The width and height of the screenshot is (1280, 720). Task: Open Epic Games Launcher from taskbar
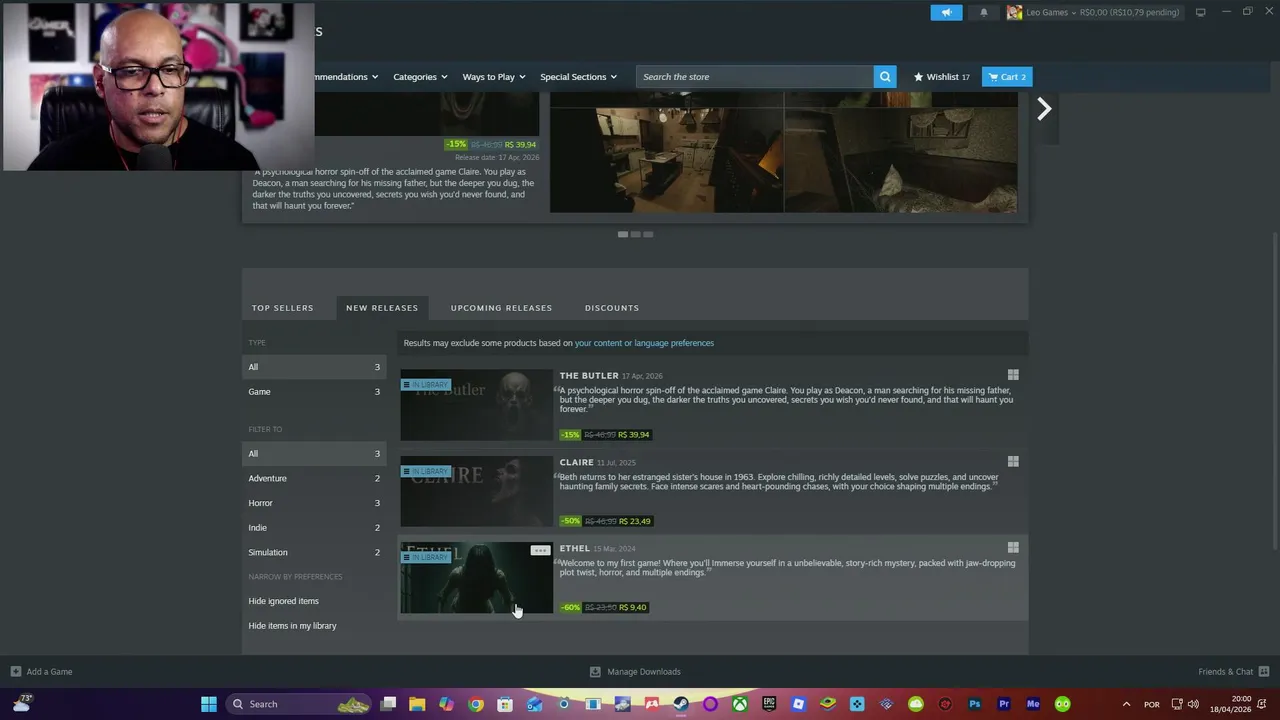click(769, 704)
